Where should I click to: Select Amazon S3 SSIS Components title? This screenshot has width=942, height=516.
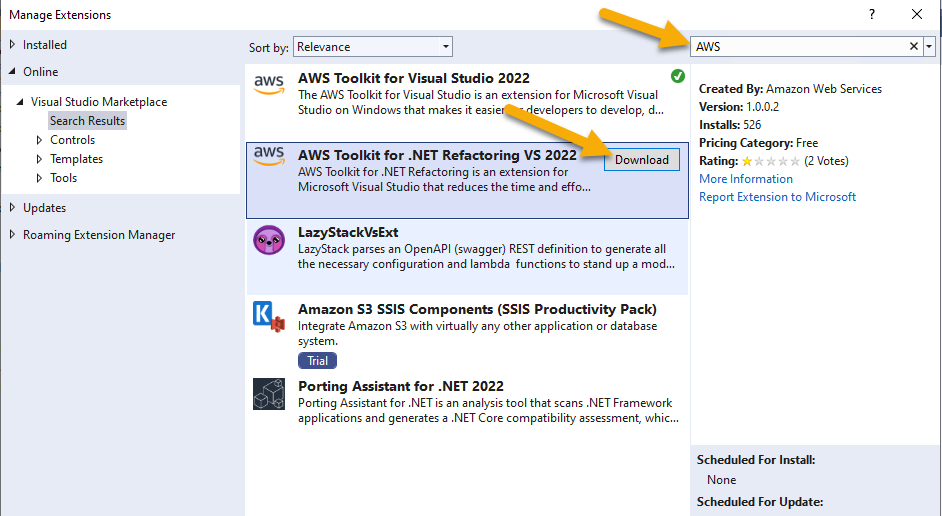pos(478,309)
